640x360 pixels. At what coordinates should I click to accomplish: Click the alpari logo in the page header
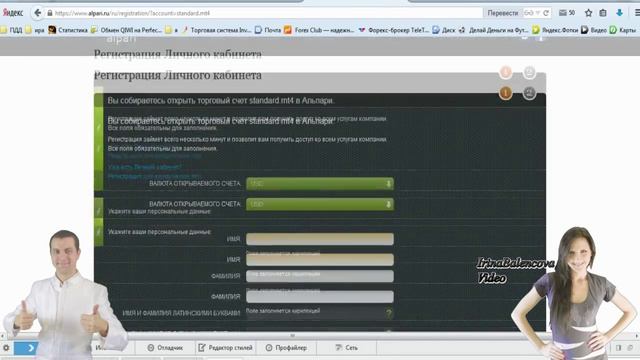pos(121,39)
